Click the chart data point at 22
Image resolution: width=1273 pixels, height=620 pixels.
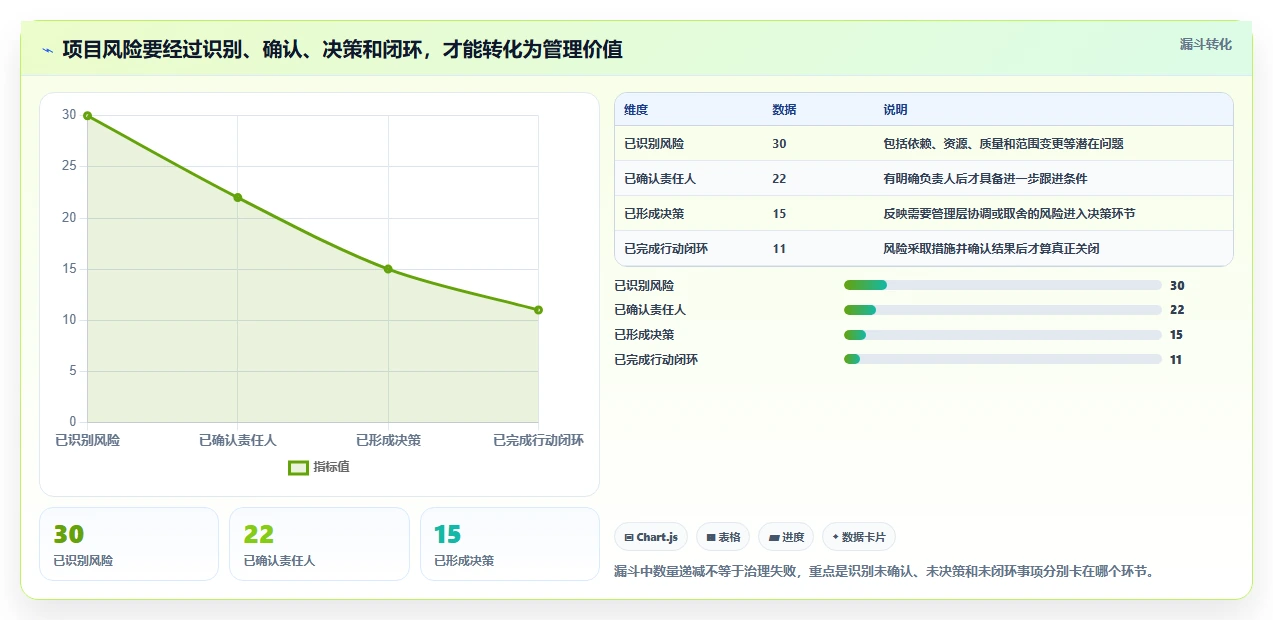[237, 197]
